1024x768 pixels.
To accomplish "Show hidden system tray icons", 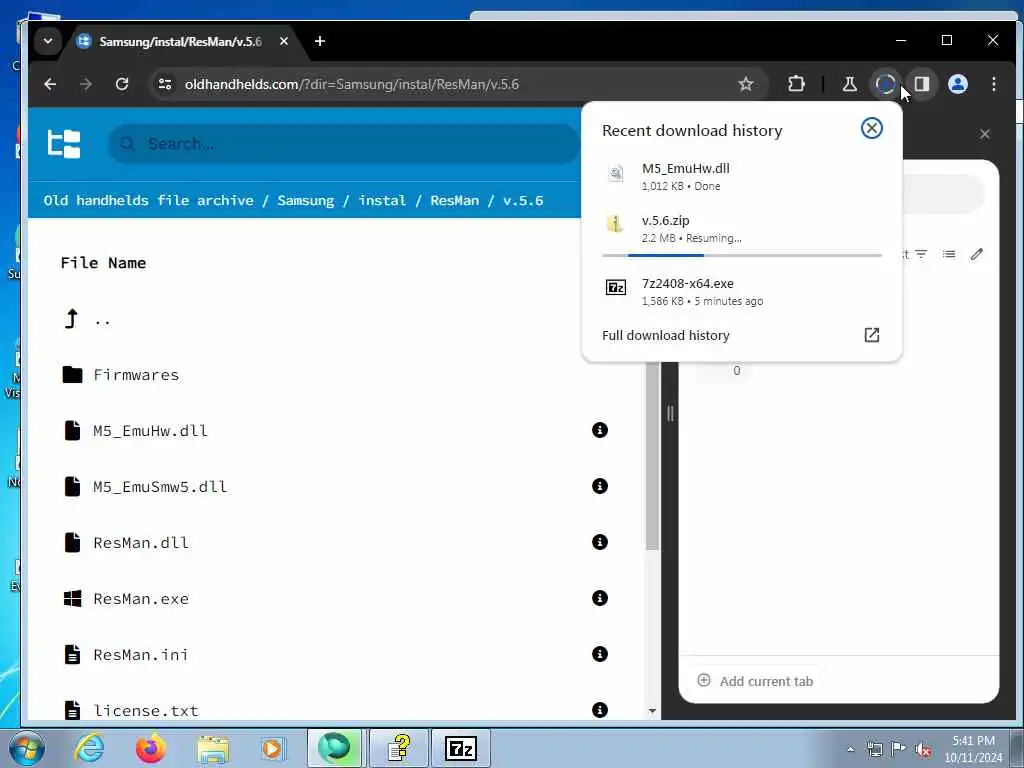I will click(850, 749).
